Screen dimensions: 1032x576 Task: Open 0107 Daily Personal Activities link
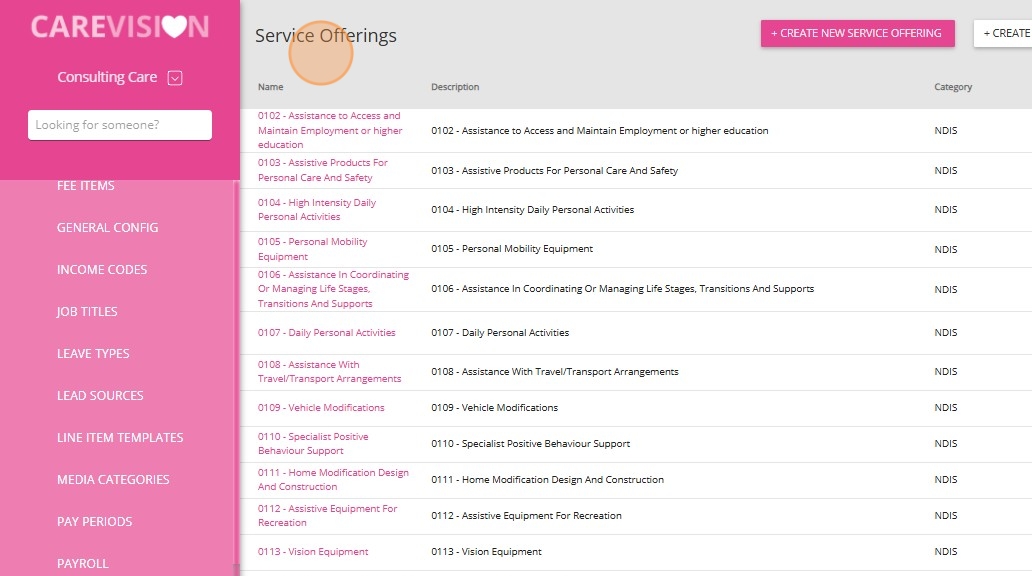[326, 332]
